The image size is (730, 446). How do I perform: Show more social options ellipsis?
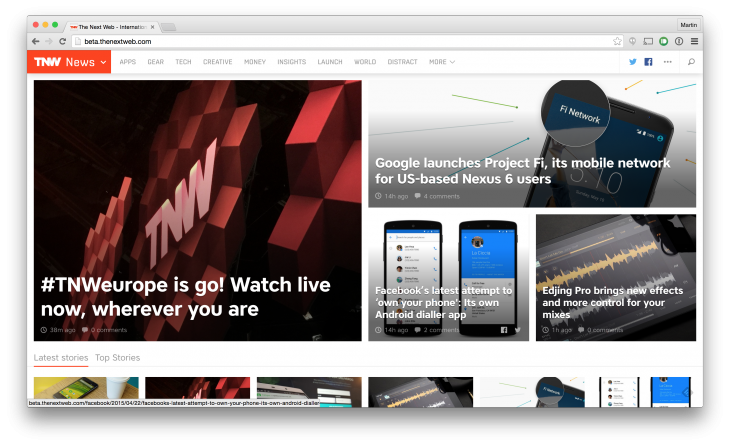pos(668,61)
